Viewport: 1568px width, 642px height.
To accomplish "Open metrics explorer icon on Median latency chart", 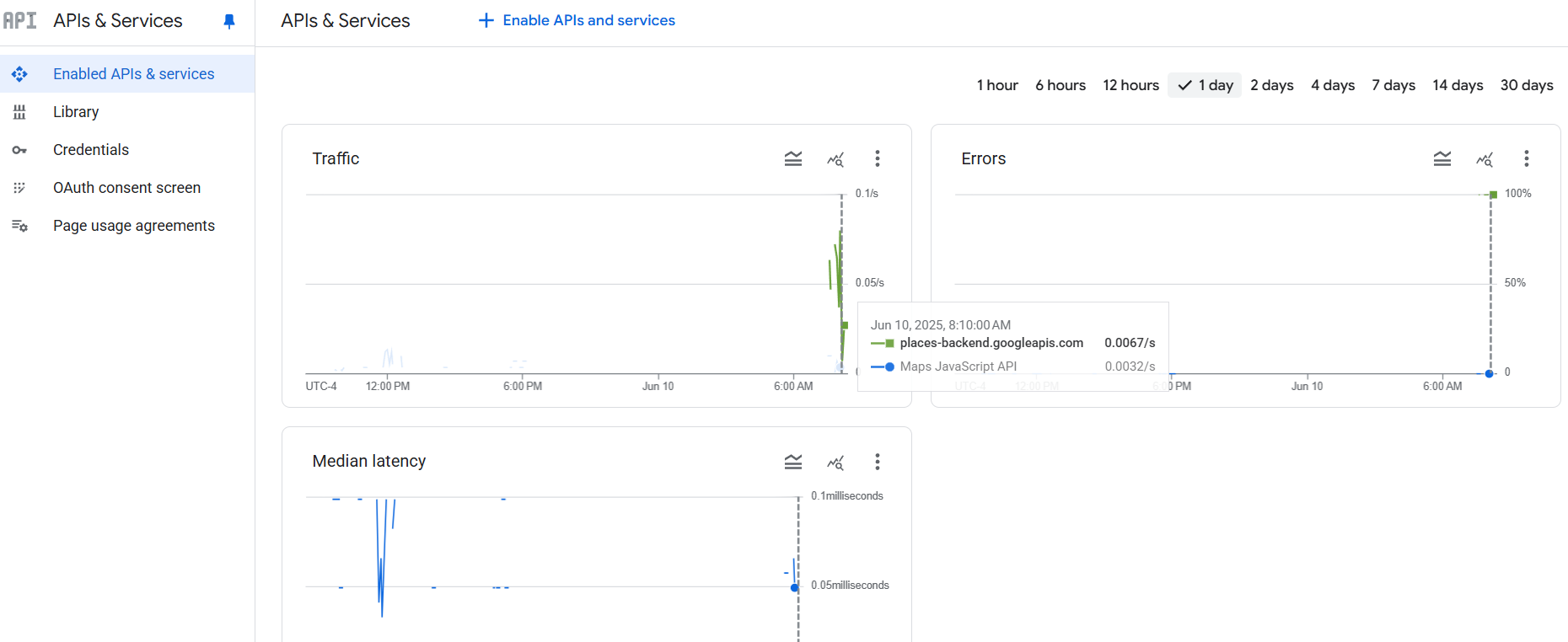I will coord(835,462).
